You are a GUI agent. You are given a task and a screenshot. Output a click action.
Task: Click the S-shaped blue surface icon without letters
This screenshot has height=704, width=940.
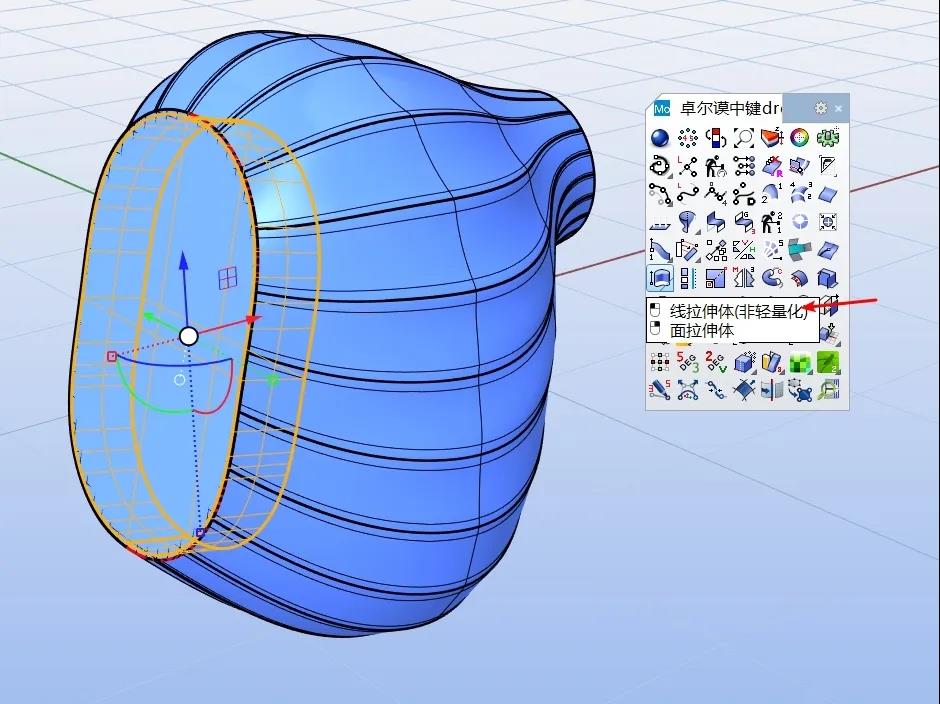coord(716,222)
